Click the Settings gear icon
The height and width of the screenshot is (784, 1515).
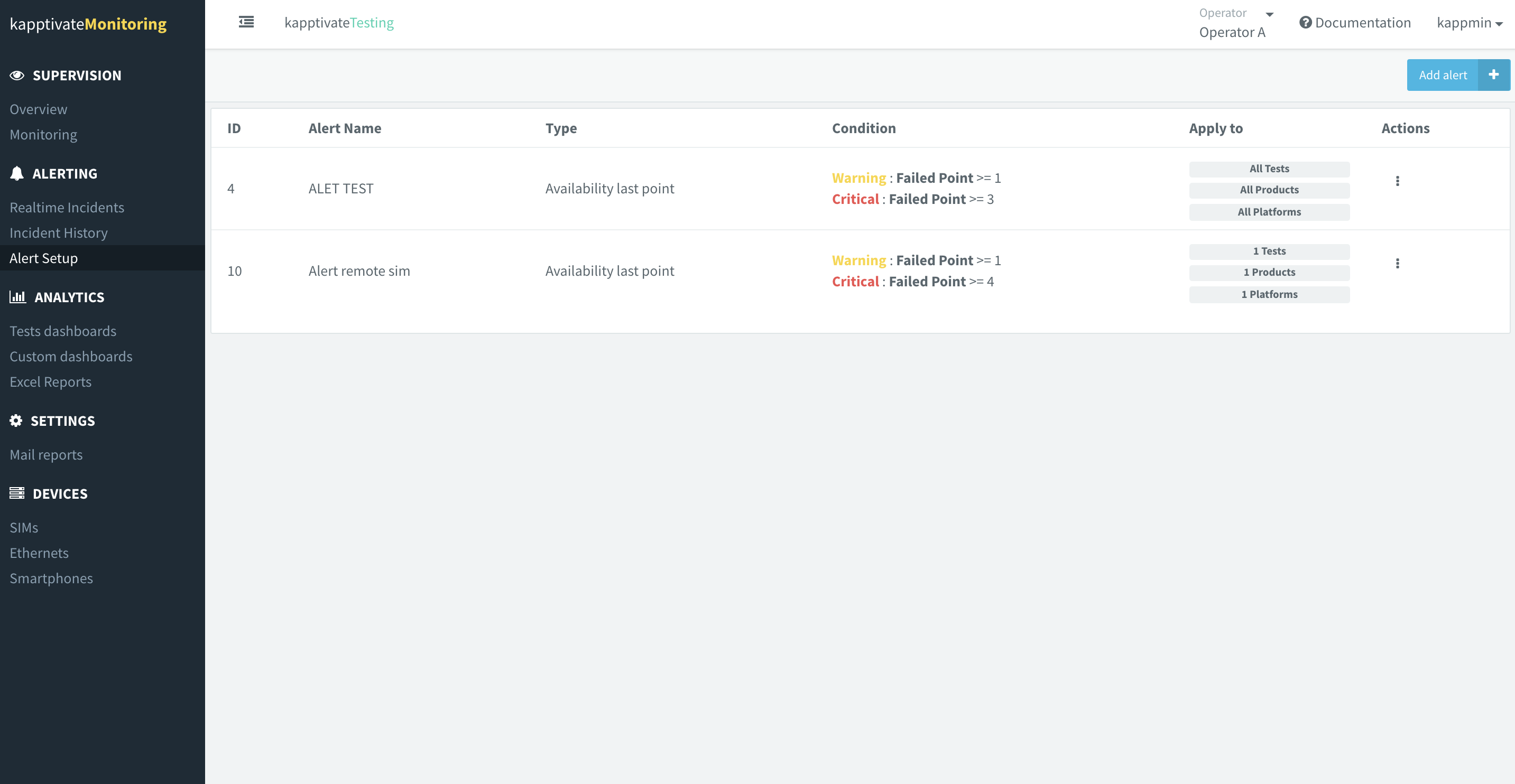coord(16,421)
